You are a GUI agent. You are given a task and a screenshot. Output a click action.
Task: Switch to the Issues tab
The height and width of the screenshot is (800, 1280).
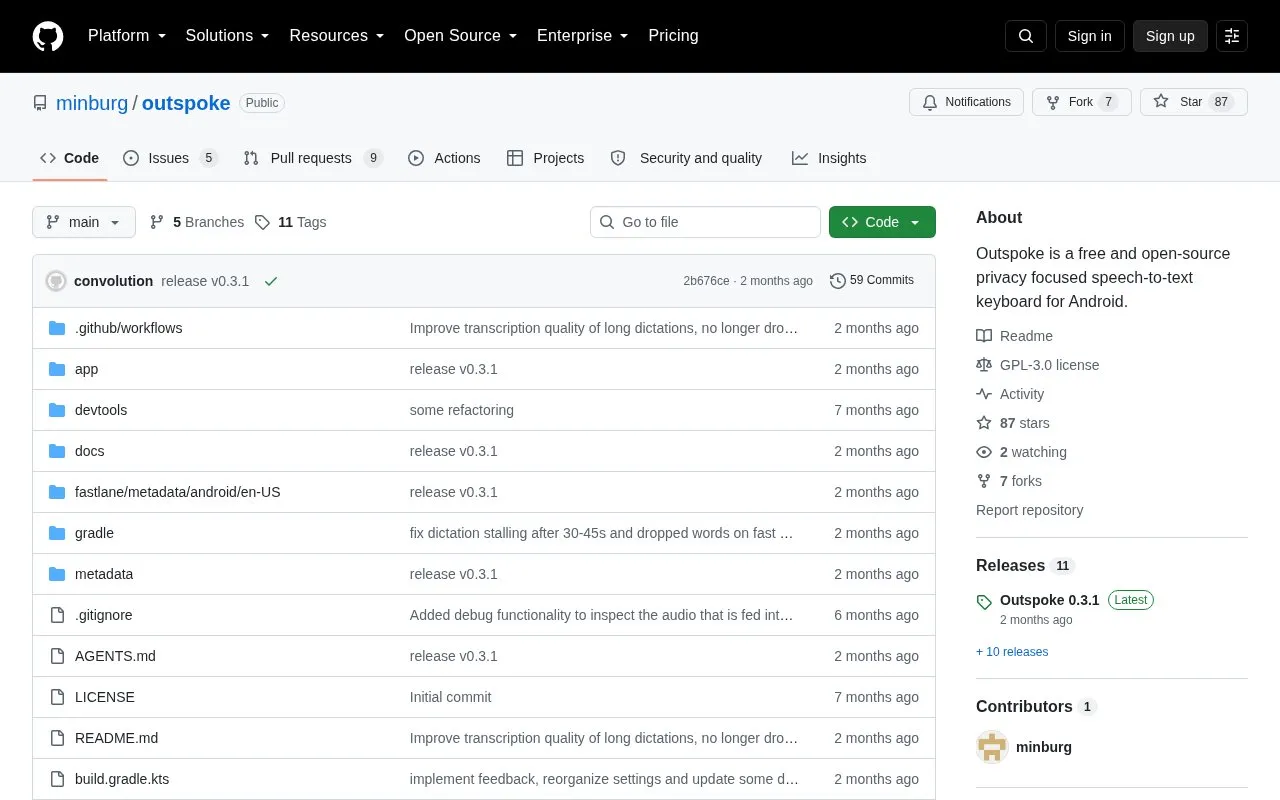(x=170, y=158)
